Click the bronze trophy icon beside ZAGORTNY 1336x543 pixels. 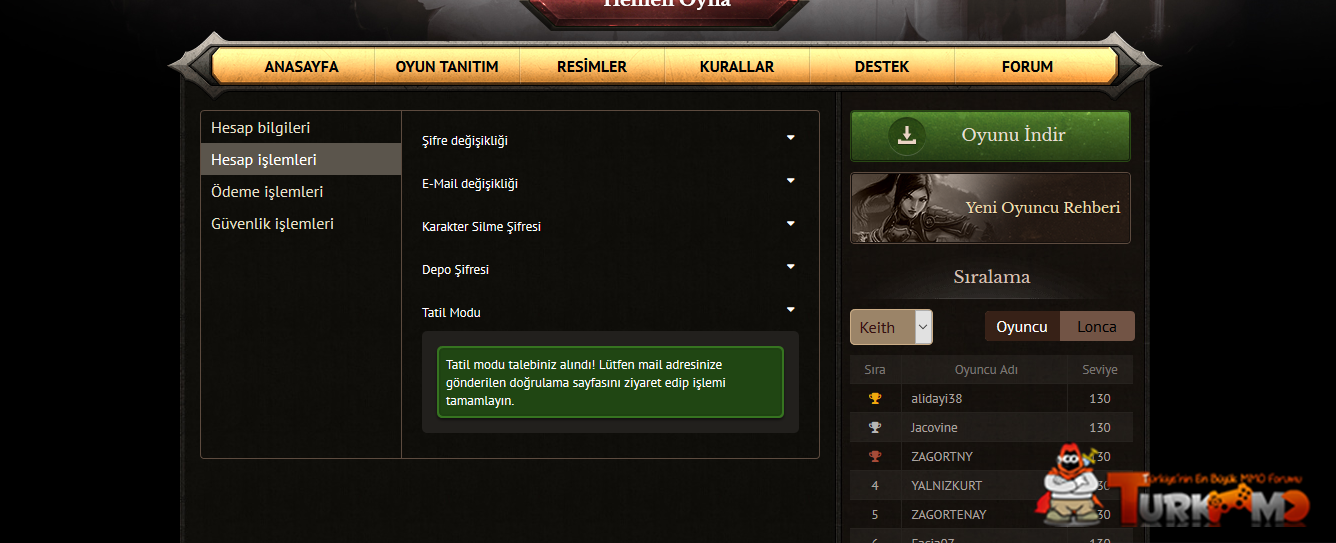click(x=875, y=457)
